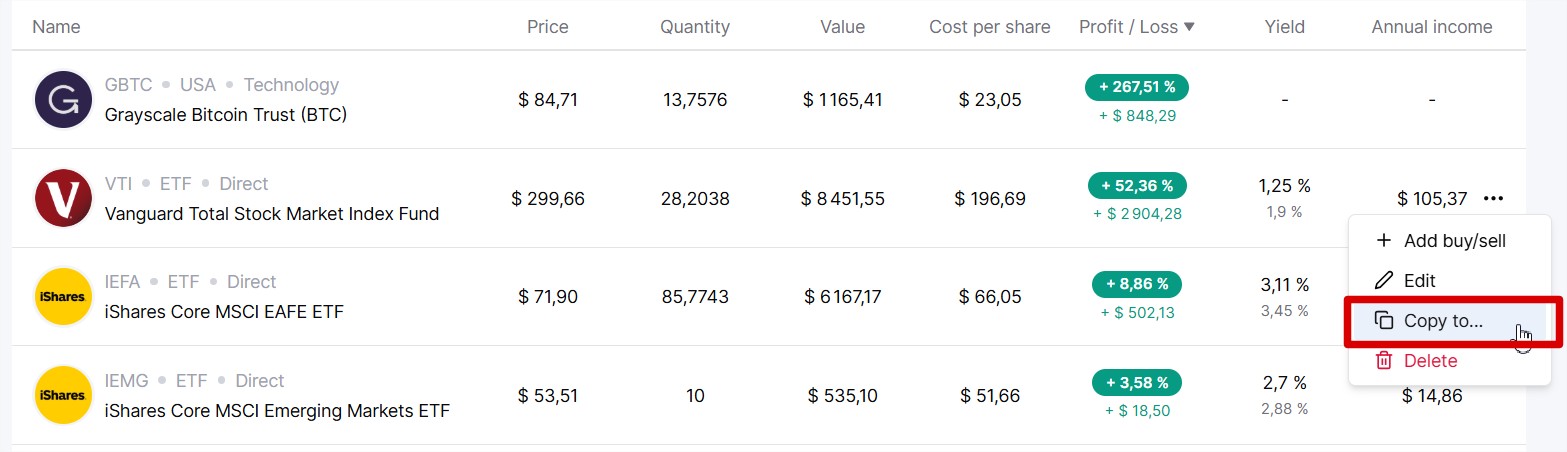The height and width of the screenshot is (452, 1567).
Task: Sort table by Annual income header
Action: 1432,27
